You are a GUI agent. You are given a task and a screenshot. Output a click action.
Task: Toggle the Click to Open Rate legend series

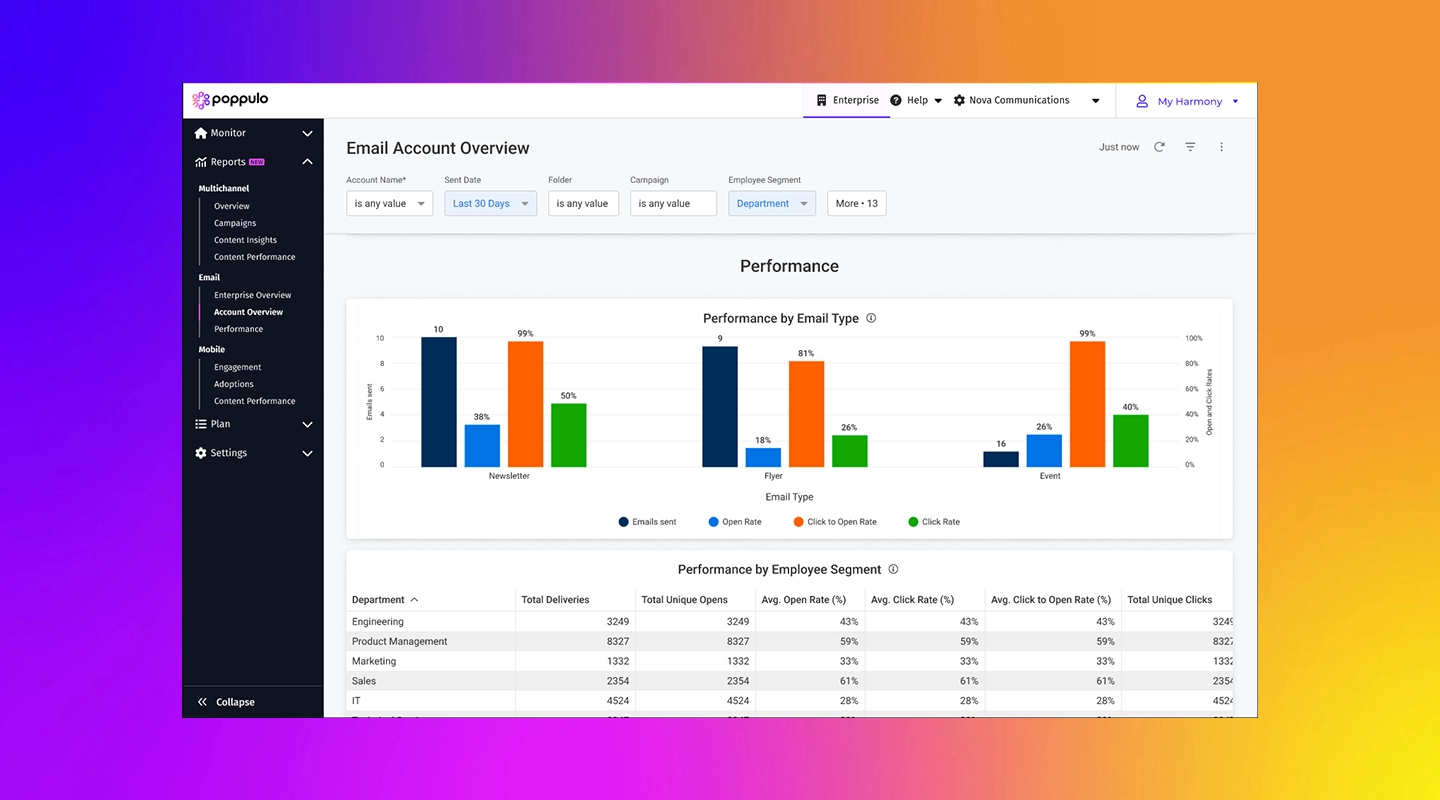pos(834,522)
